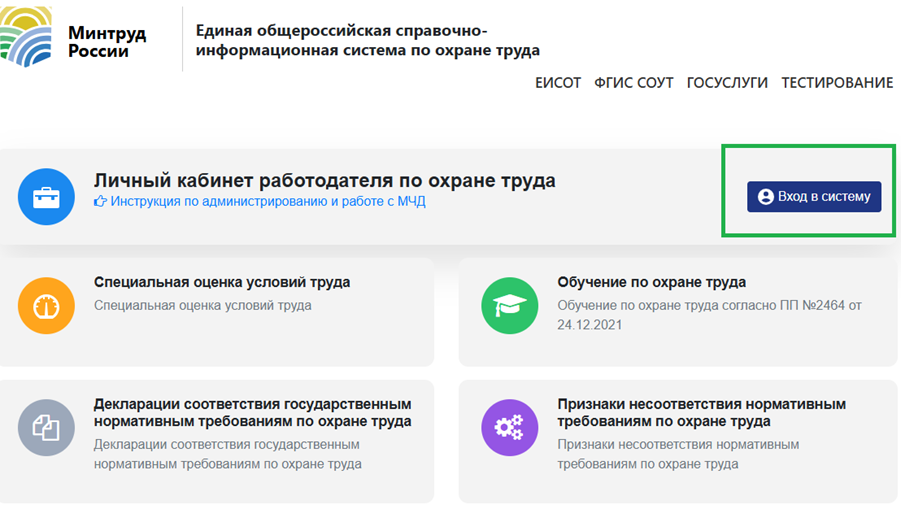The width and height of the screenshot is (901, 509).
Task: Open the ТЕСТИРОВАНИЕ menu item
Action: click(837, 83)
